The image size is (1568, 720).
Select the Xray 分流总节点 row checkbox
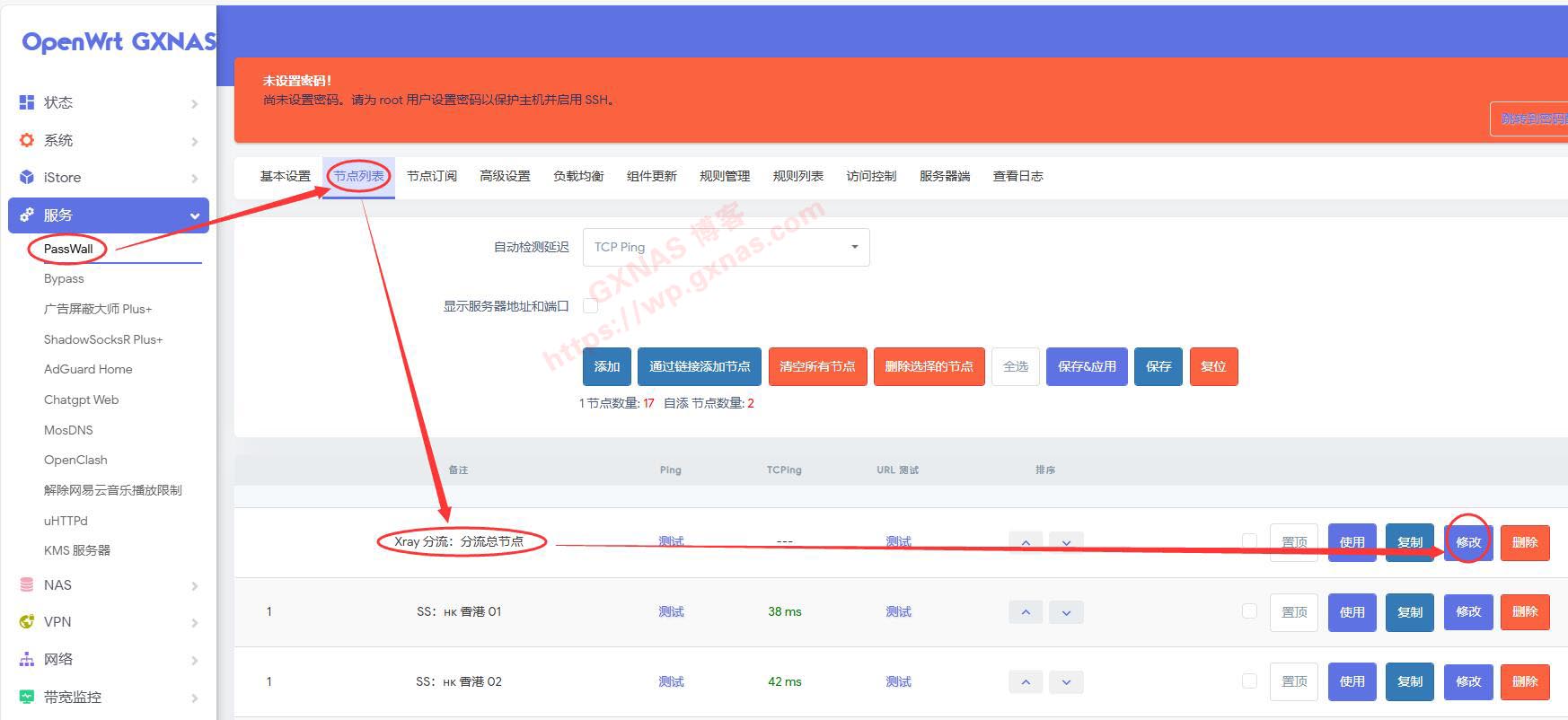pyautogui.click(x=1248, y=541)
